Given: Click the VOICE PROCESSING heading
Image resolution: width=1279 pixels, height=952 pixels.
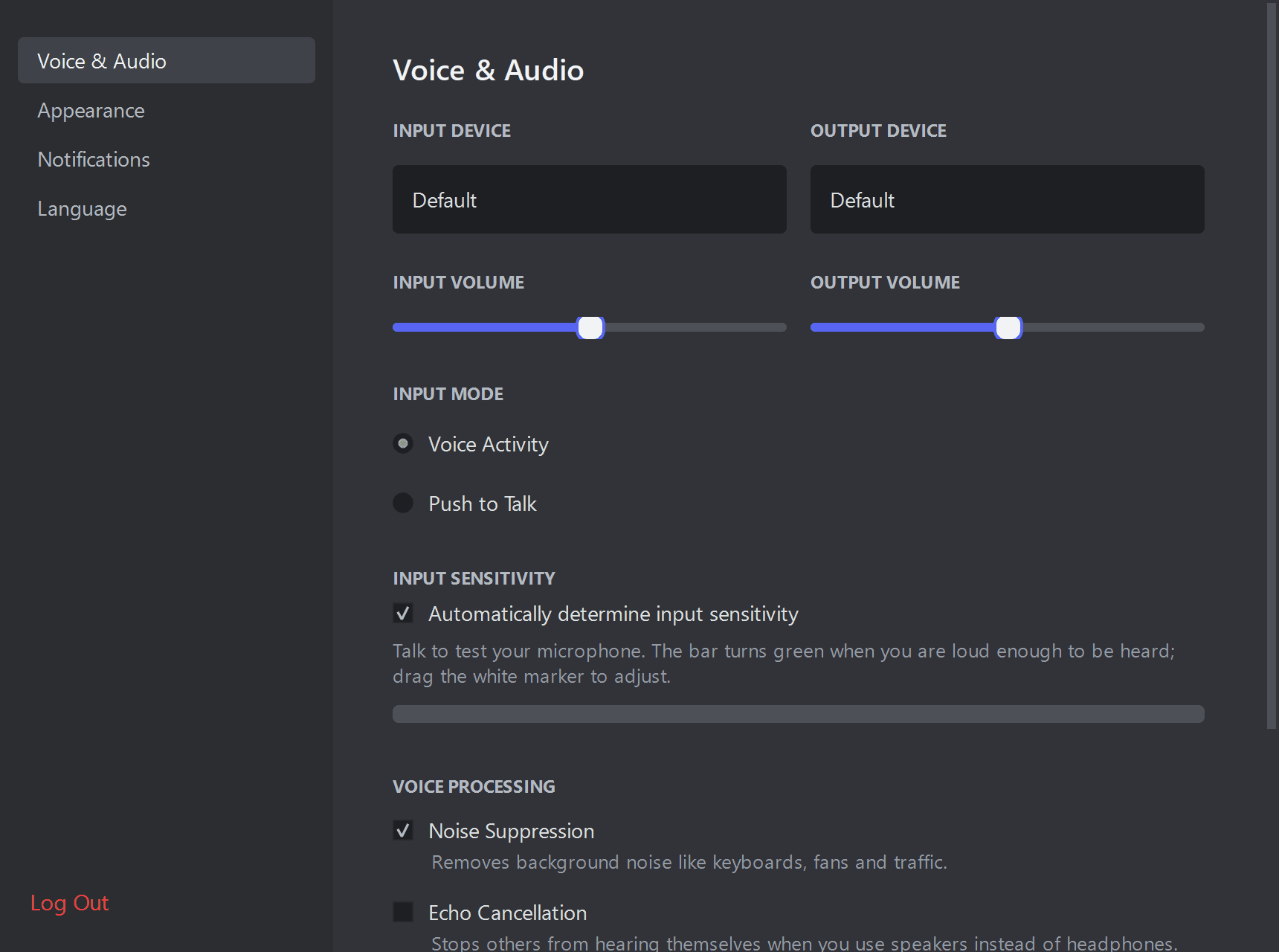Looking at the screenshot, I should click(x=474, y=787).
